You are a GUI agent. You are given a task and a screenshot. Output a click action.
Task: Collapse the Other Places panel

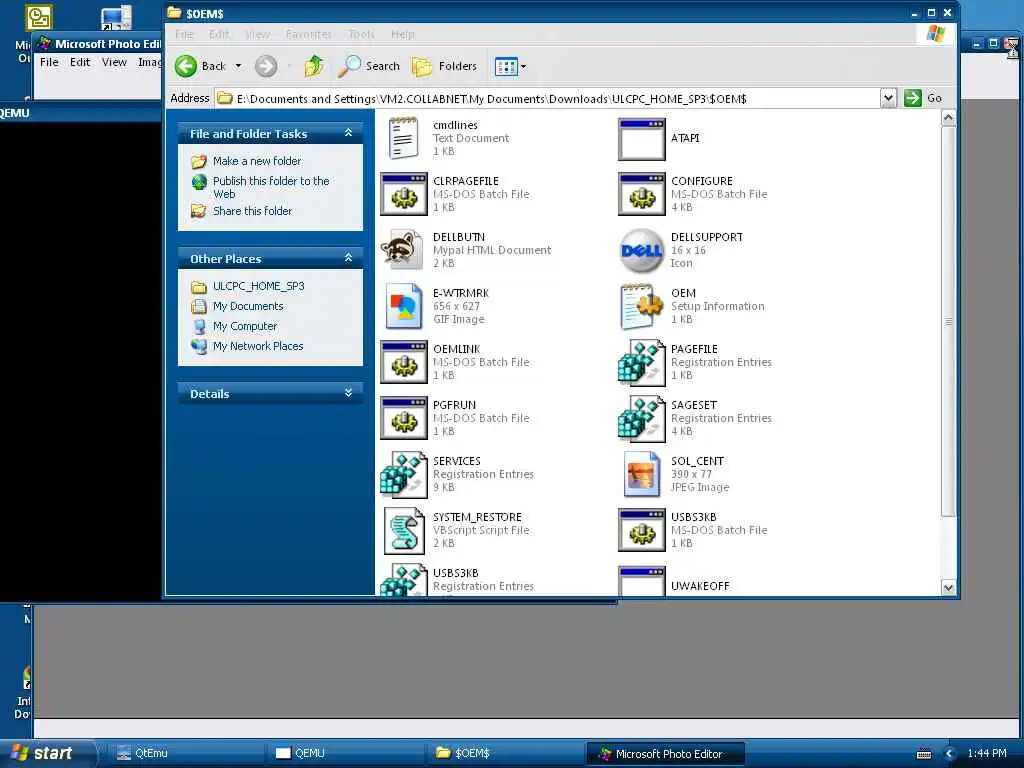click(x=348, y=258)
